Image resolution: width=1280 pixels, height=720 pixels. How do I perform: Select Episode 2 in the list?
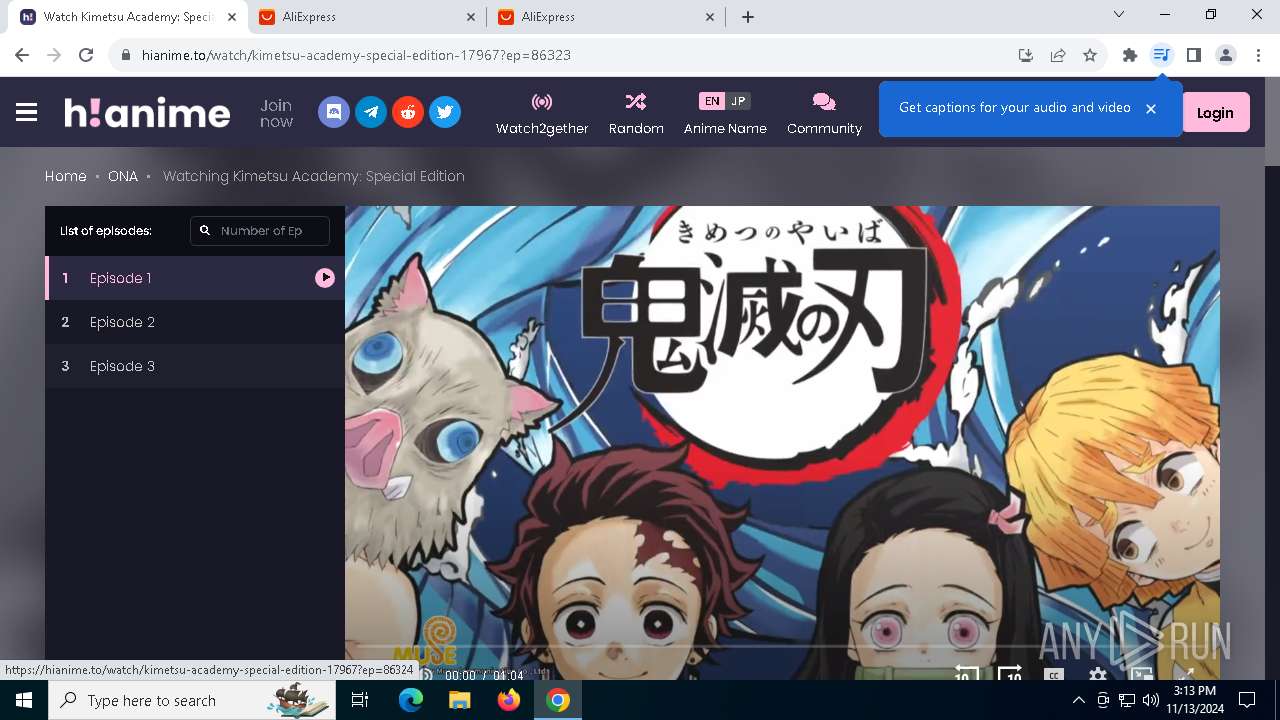pos(195,322)
